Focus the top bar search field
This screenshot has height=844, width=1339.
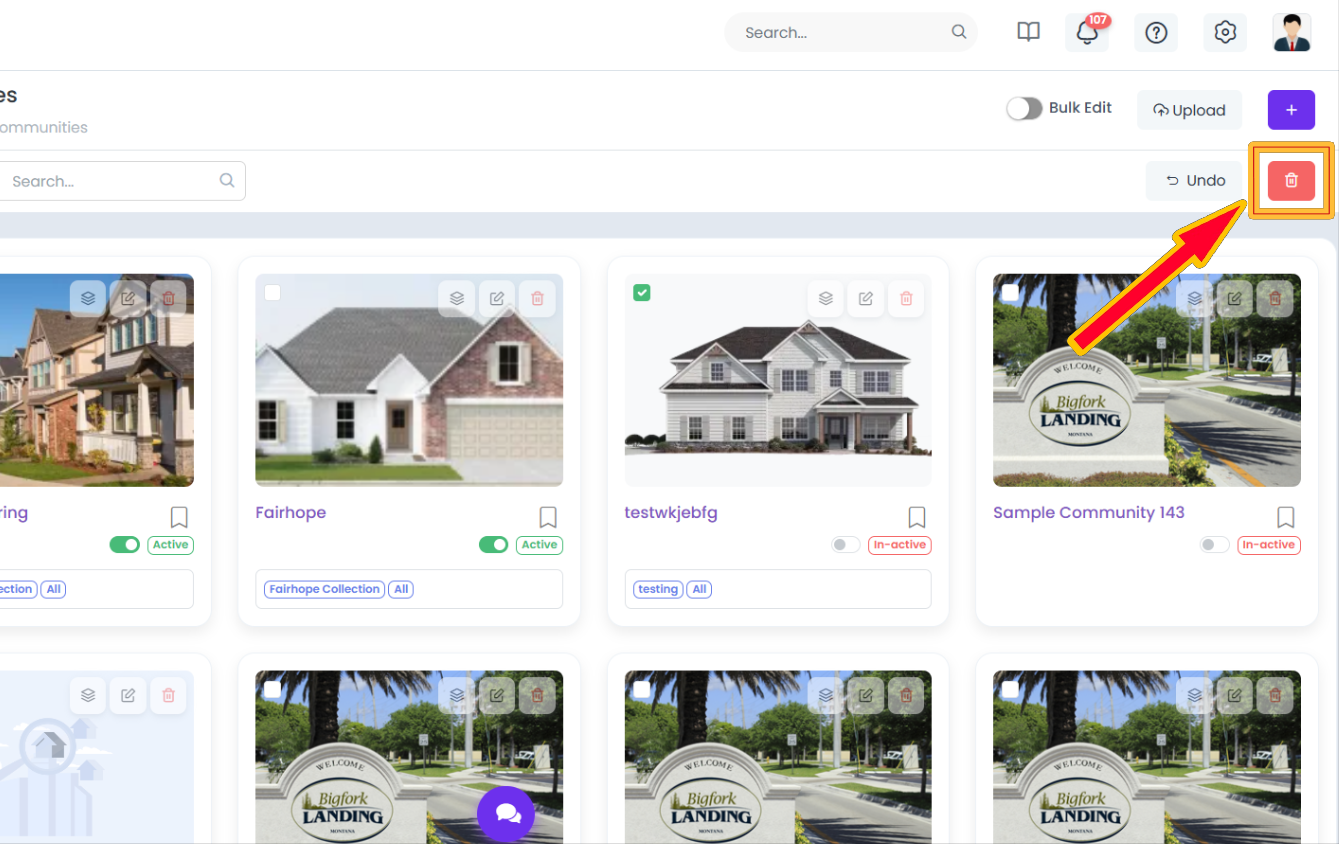coord(851,32)
